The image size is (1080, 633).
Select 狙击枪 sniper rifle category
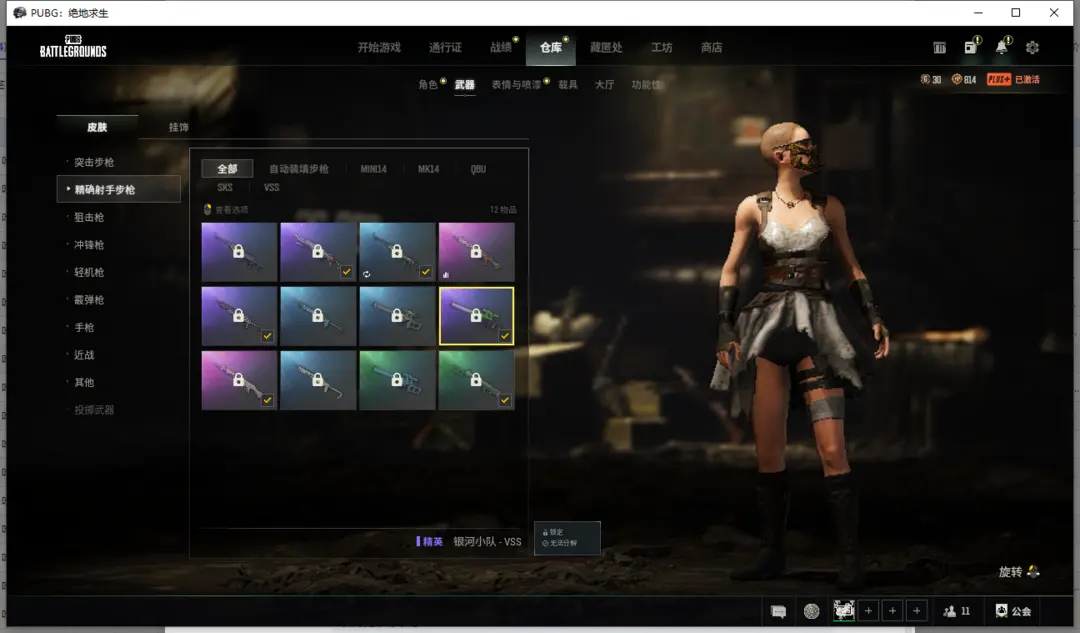(89, 217)
